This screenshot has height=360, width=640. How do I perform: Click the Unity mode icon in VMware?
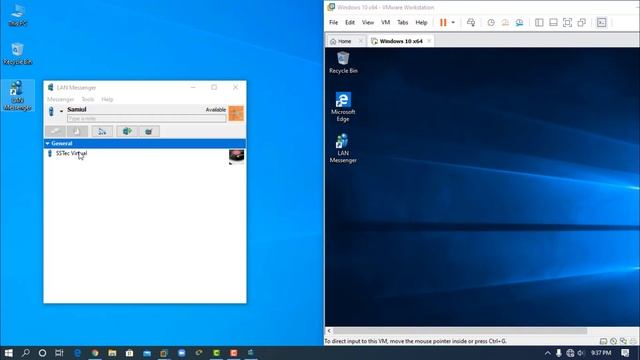[x=582, y=22]
